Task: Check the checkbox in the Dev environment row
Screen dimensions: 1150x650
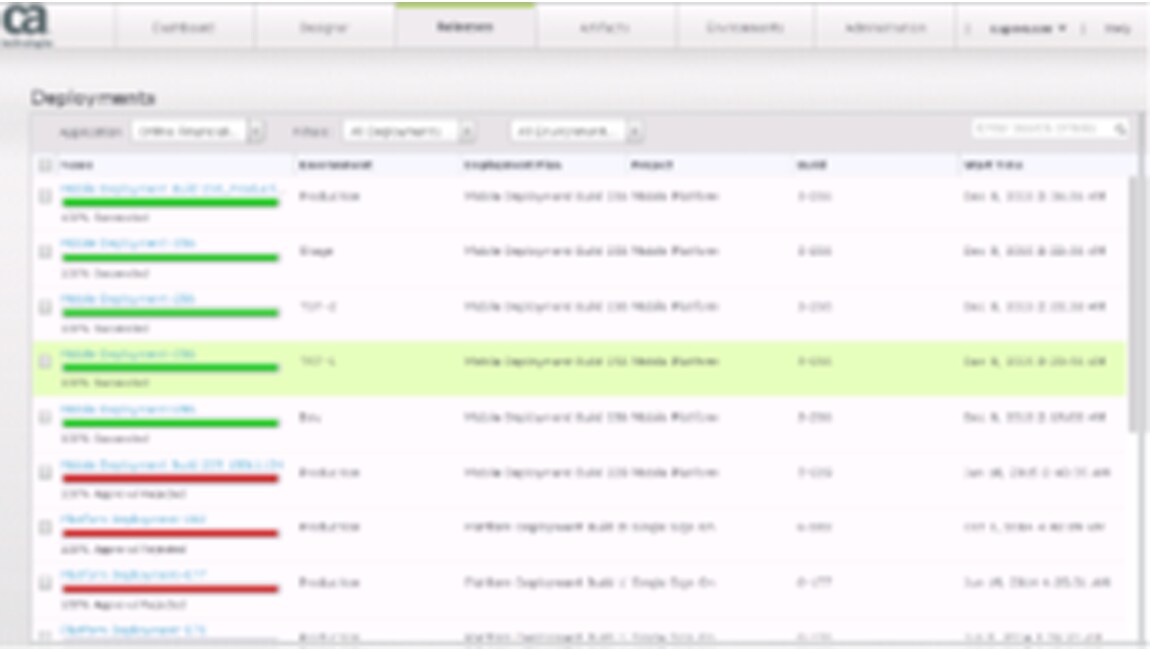Action: tap(45, 417)
